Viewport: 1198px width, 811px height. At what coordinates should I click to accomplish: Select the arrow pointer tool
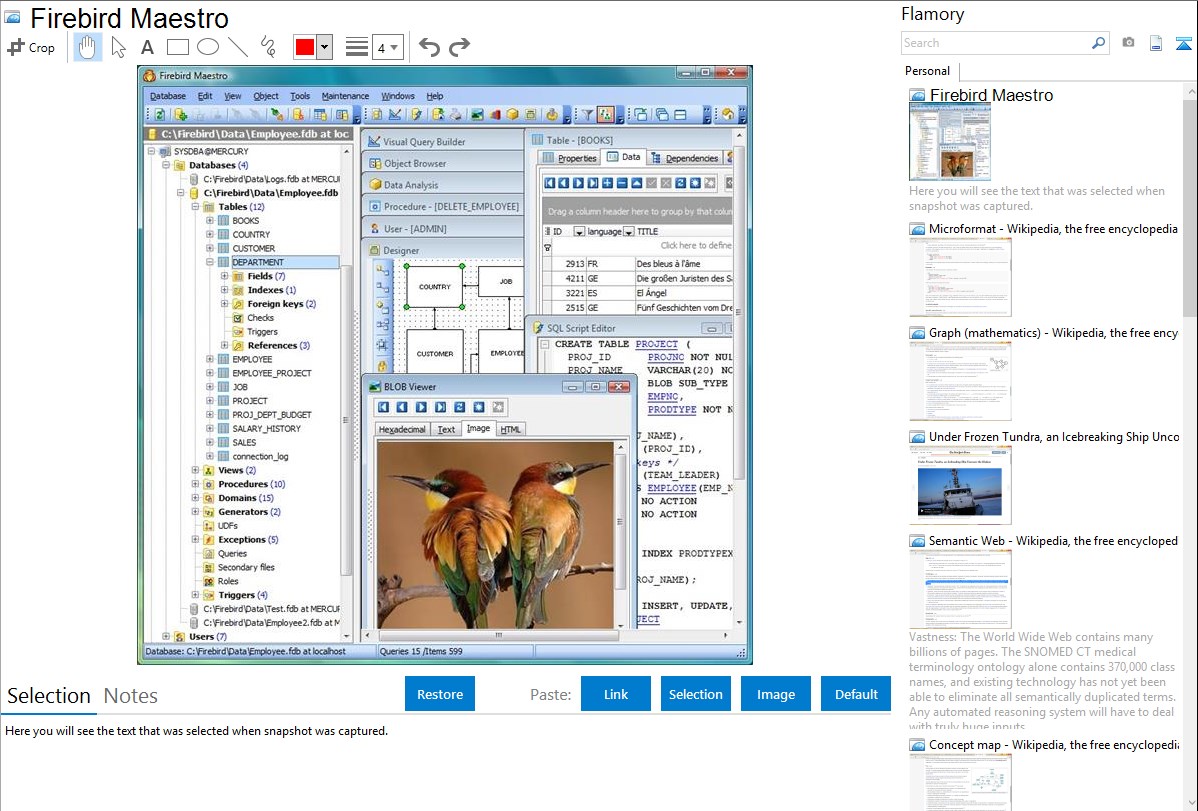point(118,47)
